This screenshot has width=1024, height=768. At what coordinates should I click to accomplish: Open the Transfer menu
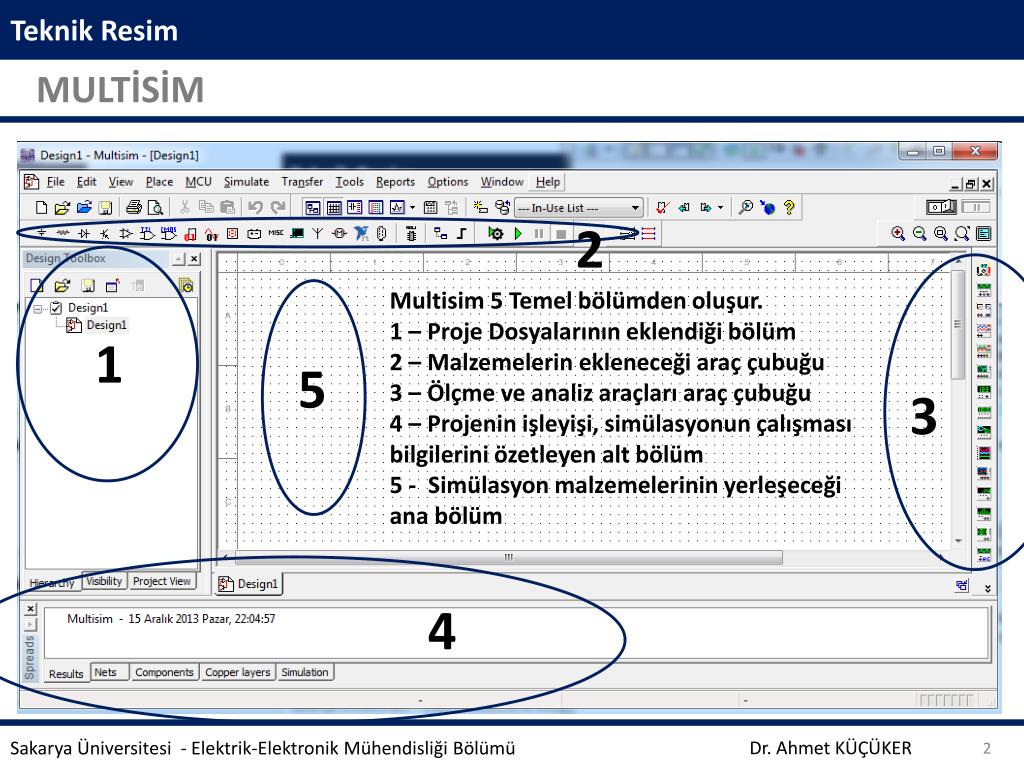(302, 182)
